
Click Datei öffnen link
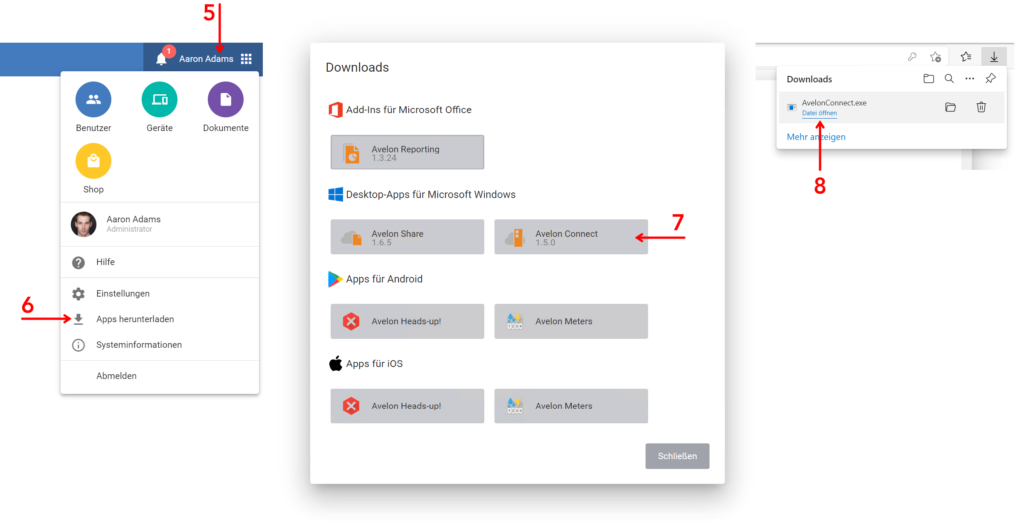click(x=819, y=113)
